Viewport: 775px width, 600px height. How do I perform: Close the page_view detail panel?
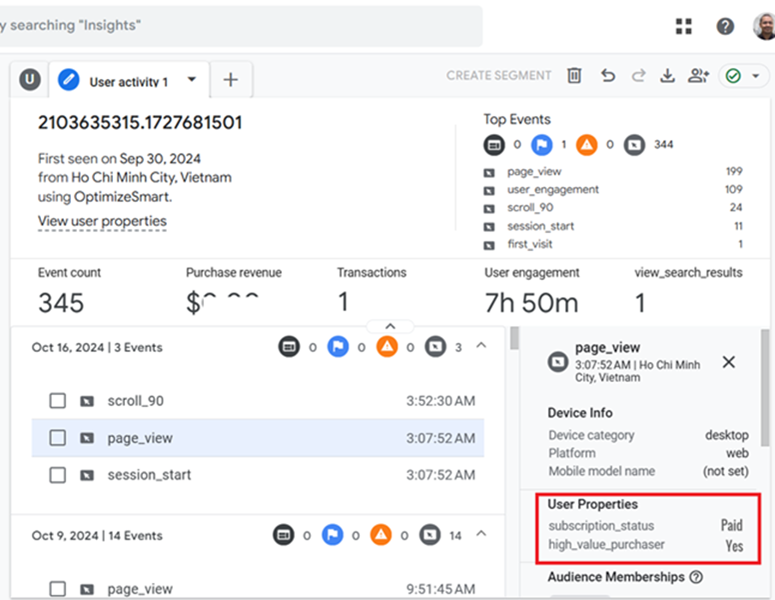pyautogui.click(x=729, y=362)
